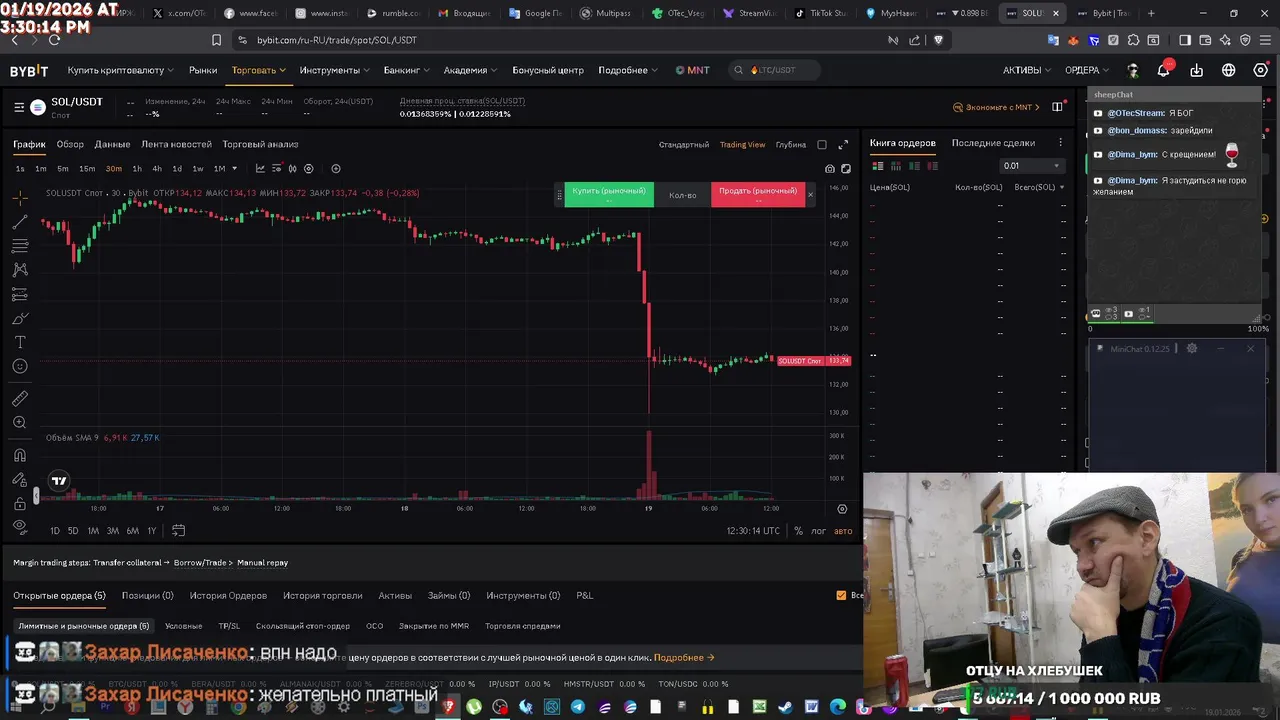Select the crosshair cursor tool

tap(20, 197)
